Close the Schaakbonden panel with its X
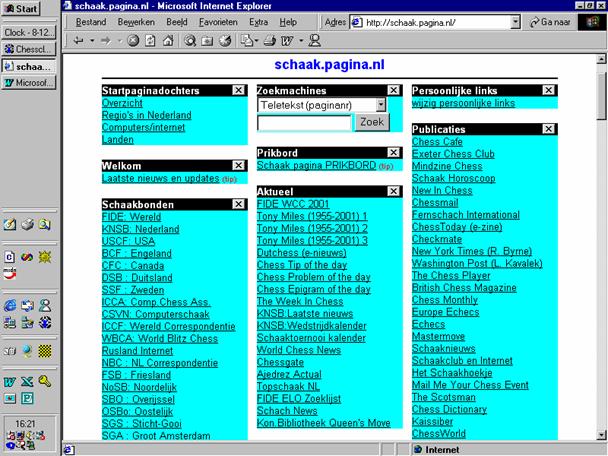Image resolution: width=608 pixels, height=456 pixels. [238, 204]
